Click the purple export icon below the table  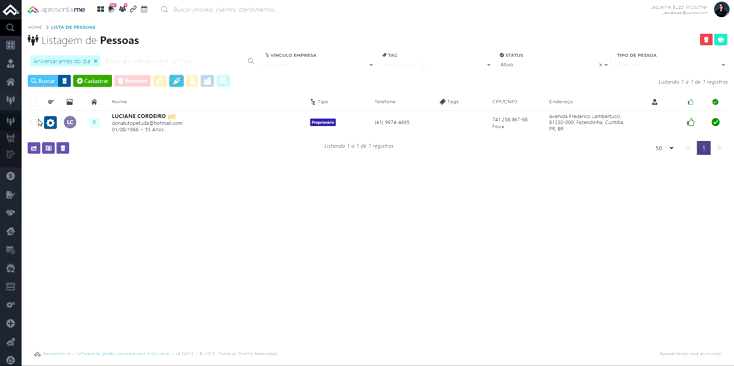click(34, 148)
